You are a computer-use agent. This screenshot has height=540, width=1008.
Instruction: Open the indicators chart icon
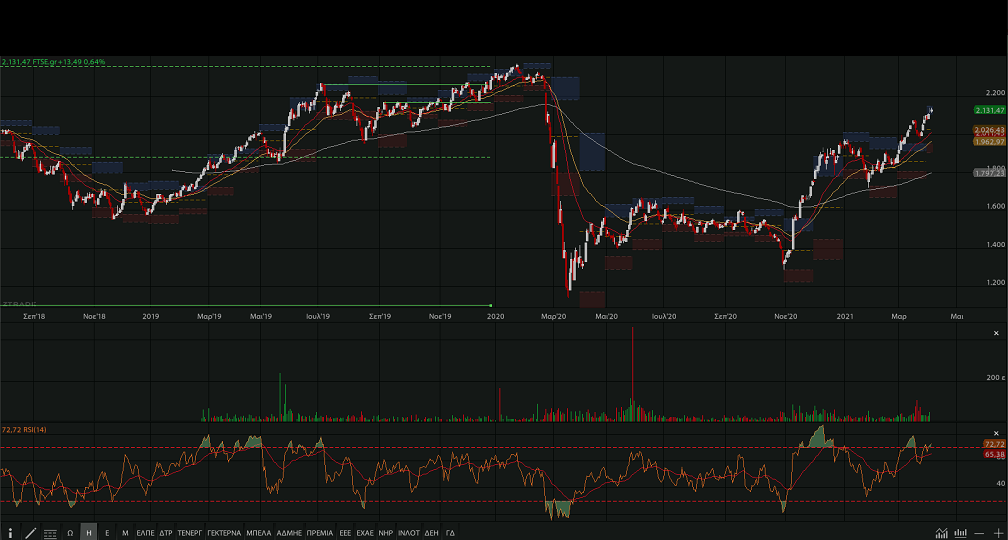(941, 533)
